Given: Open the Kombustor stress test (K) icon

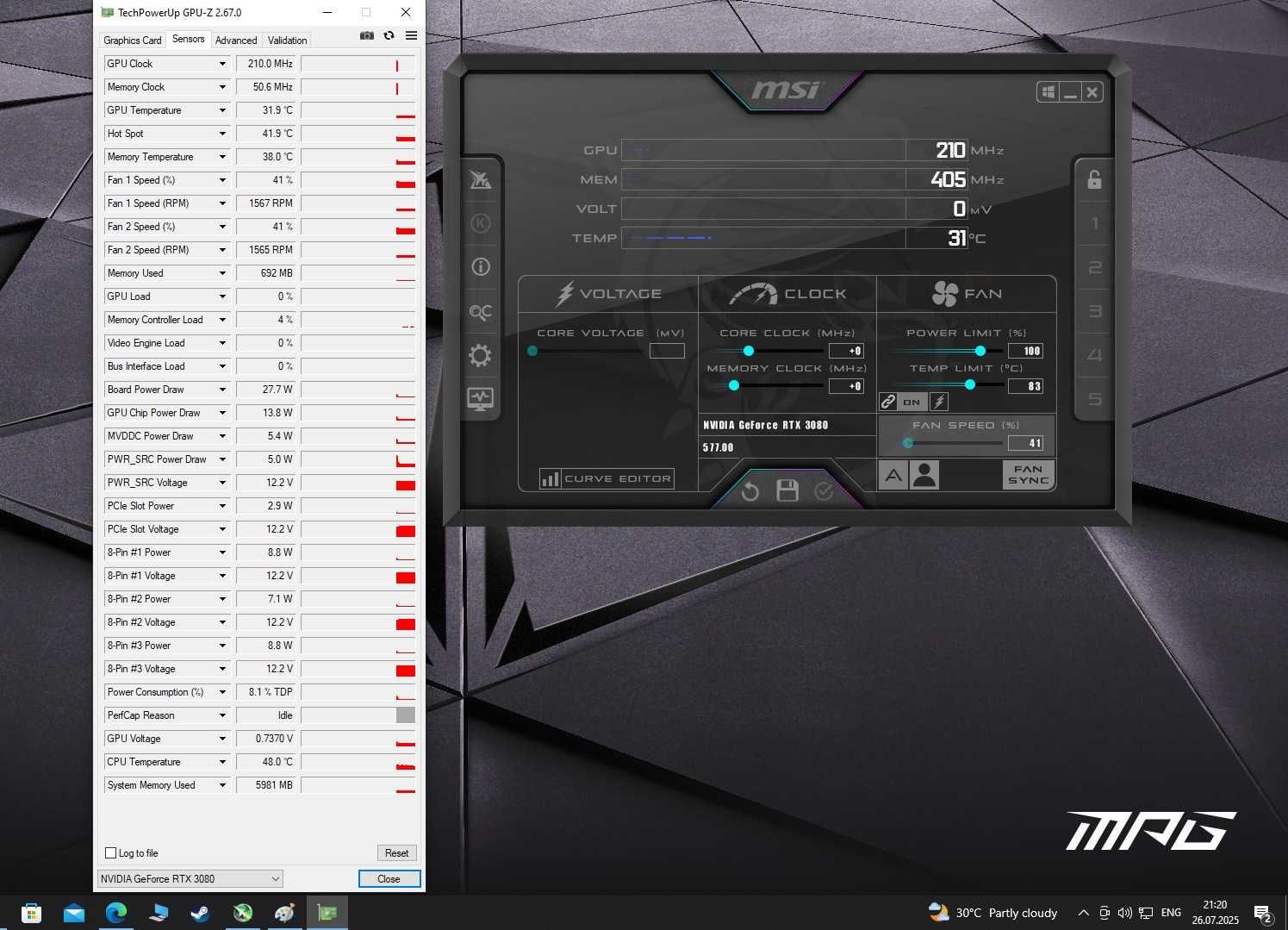Looking at the screenshot, I should click(481, 223).
